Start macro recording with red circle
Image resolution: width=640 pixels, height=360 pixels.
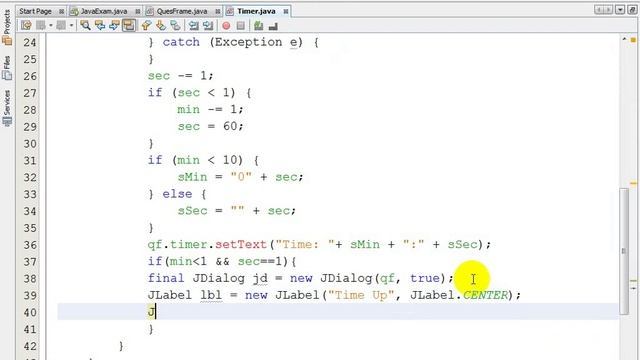226,26
